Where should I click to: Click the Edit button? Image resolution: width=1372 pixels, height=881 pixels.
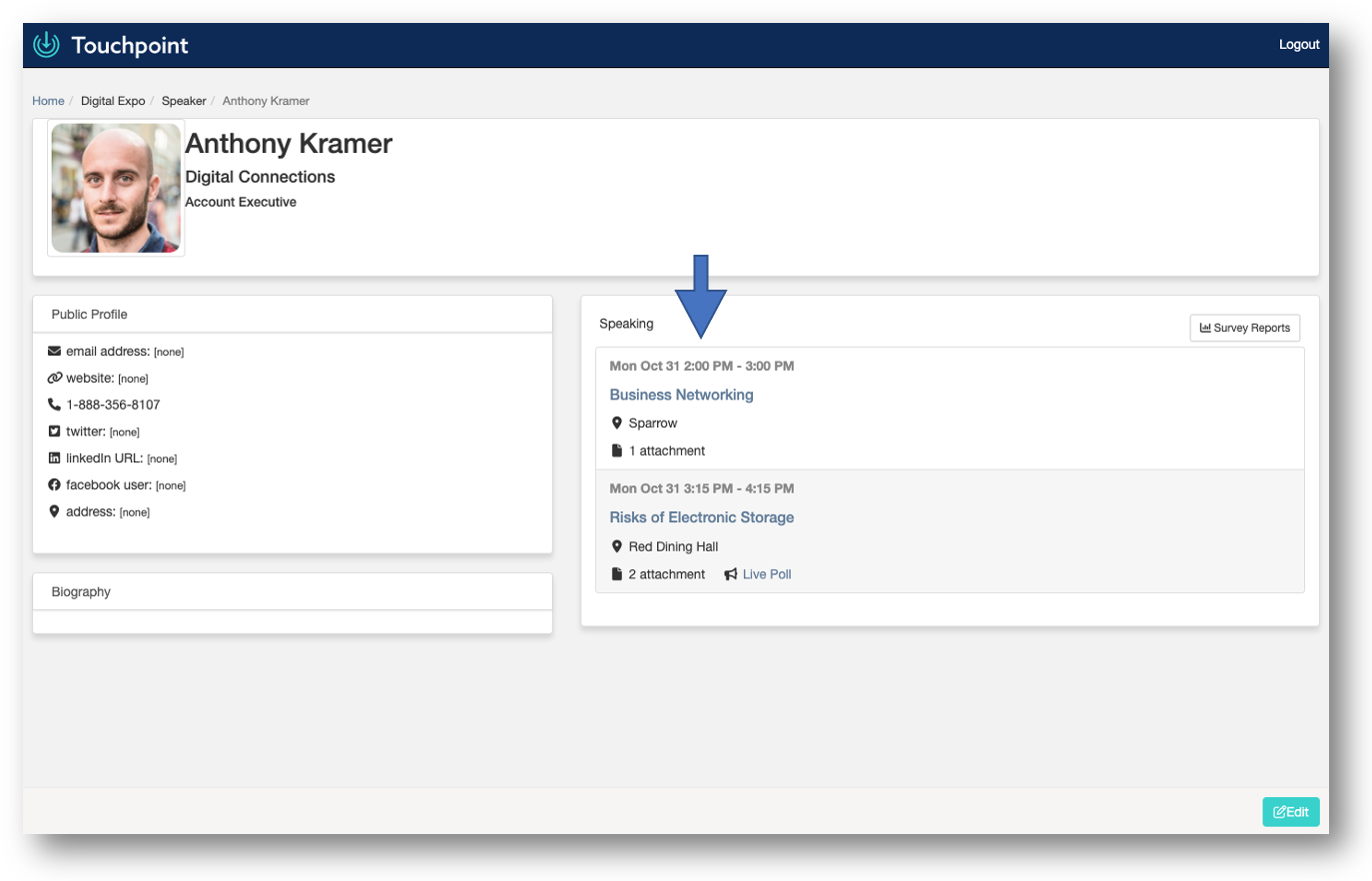[1290, 812]
